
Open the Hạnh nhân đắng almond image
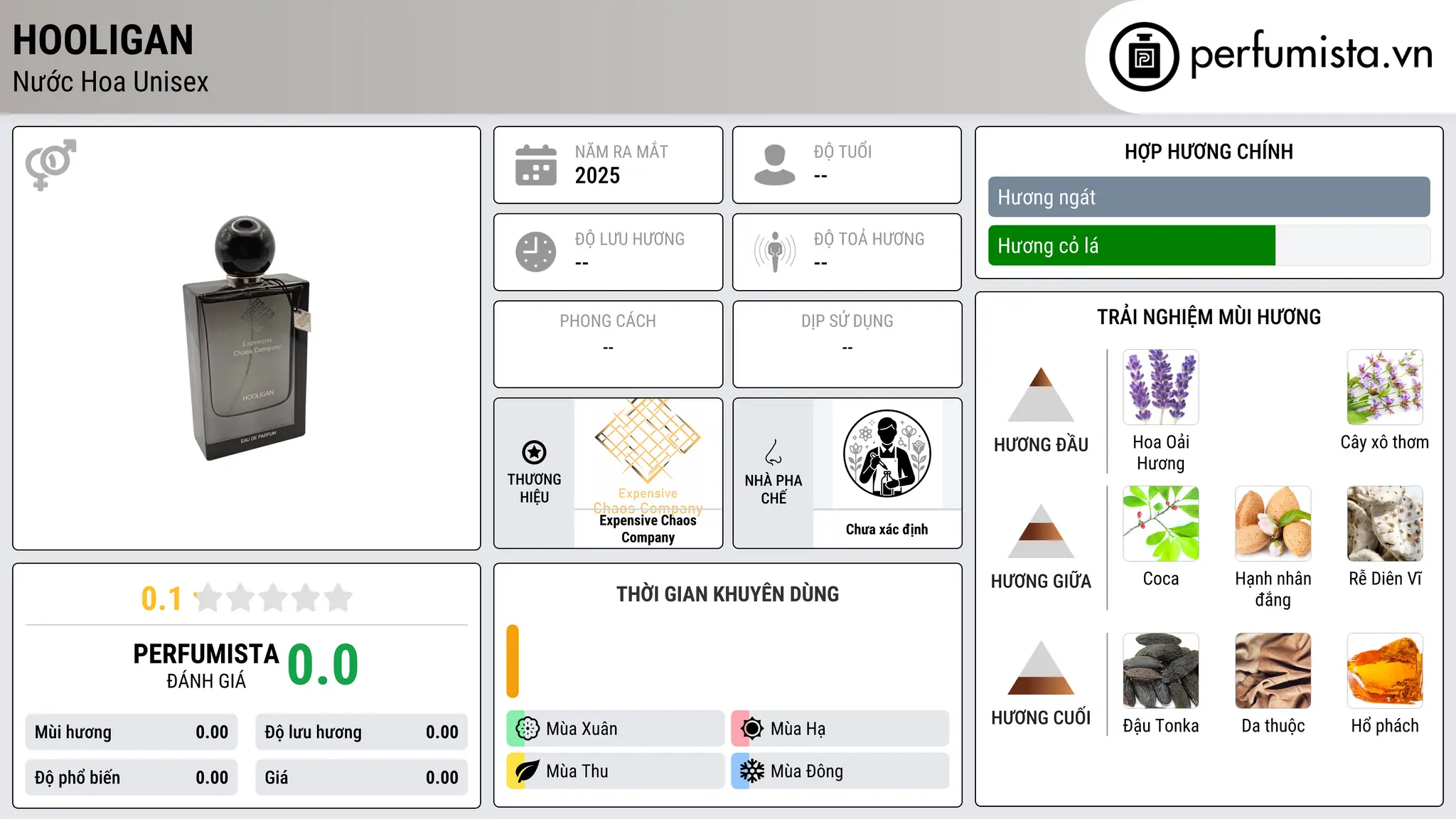[x=1273, y=523]
